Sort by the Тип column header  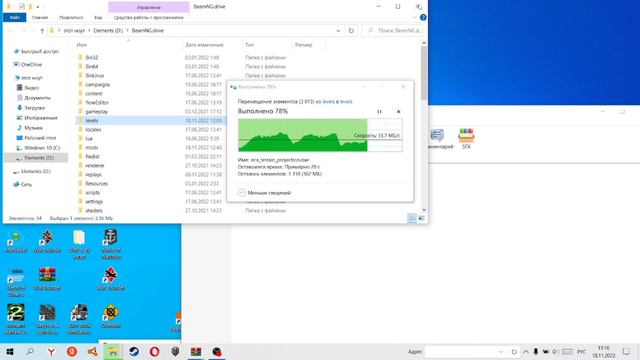(x=249, y=45)
